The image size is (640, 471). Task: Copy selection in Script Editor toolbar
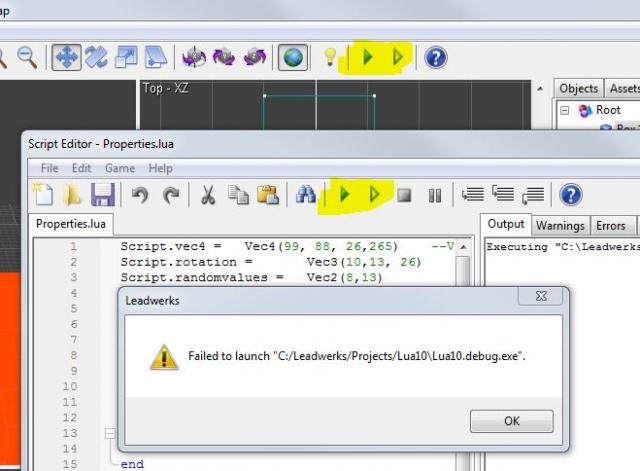coord(238,195)
